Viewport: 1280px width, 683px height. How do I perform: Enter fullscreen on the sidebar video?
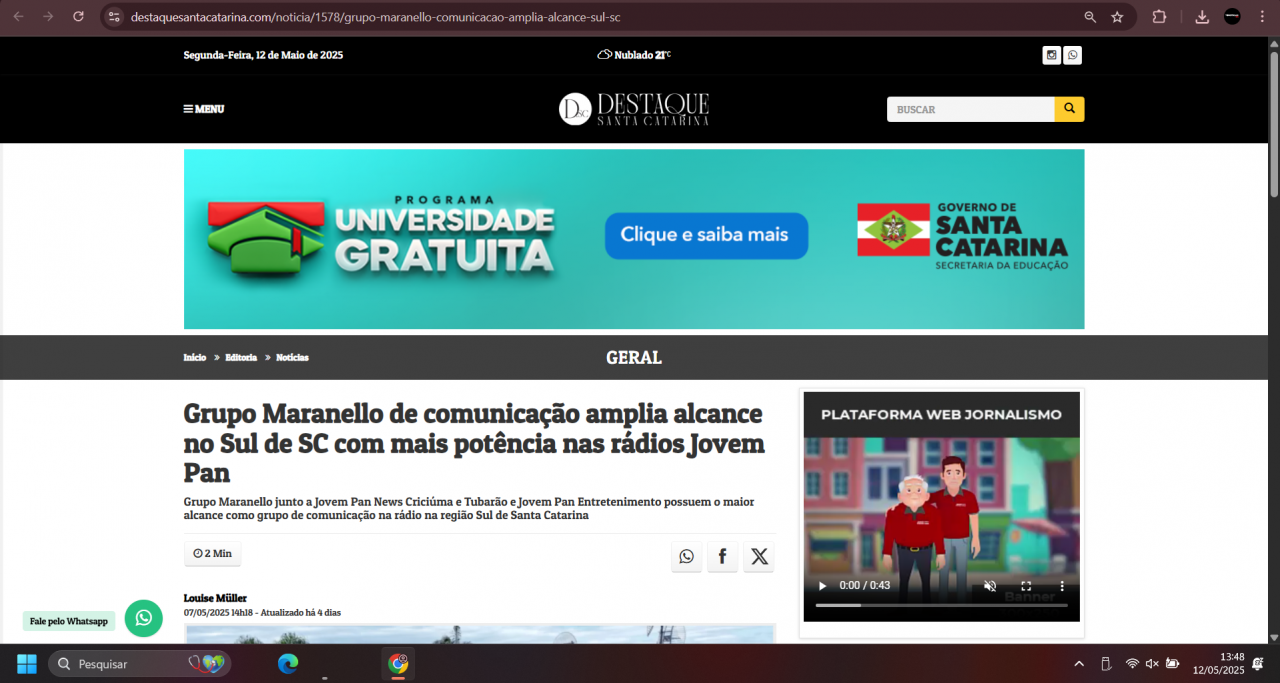[1026, 586]
